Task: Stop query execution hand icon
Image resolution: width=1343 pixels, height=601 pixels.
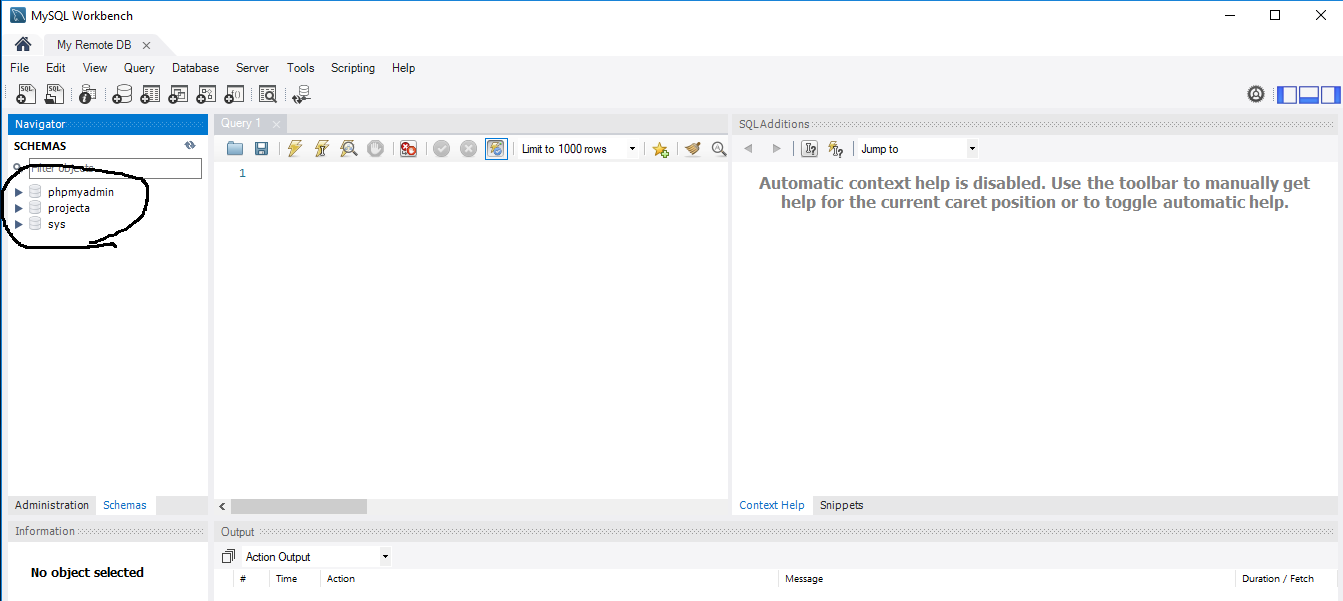Action: click(x=375, y=149)
